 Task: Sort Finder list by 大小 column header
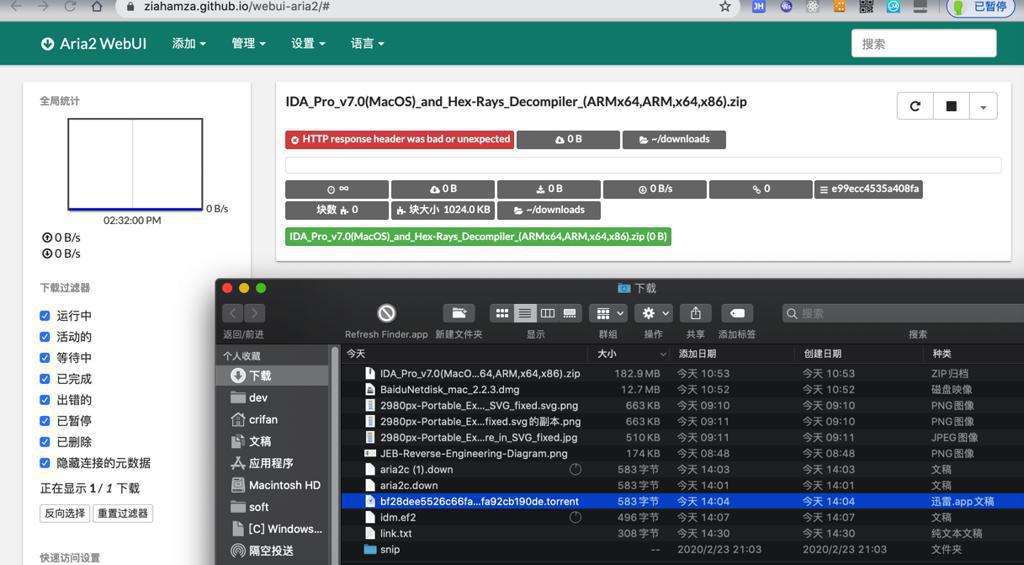[x=632, y=353]
